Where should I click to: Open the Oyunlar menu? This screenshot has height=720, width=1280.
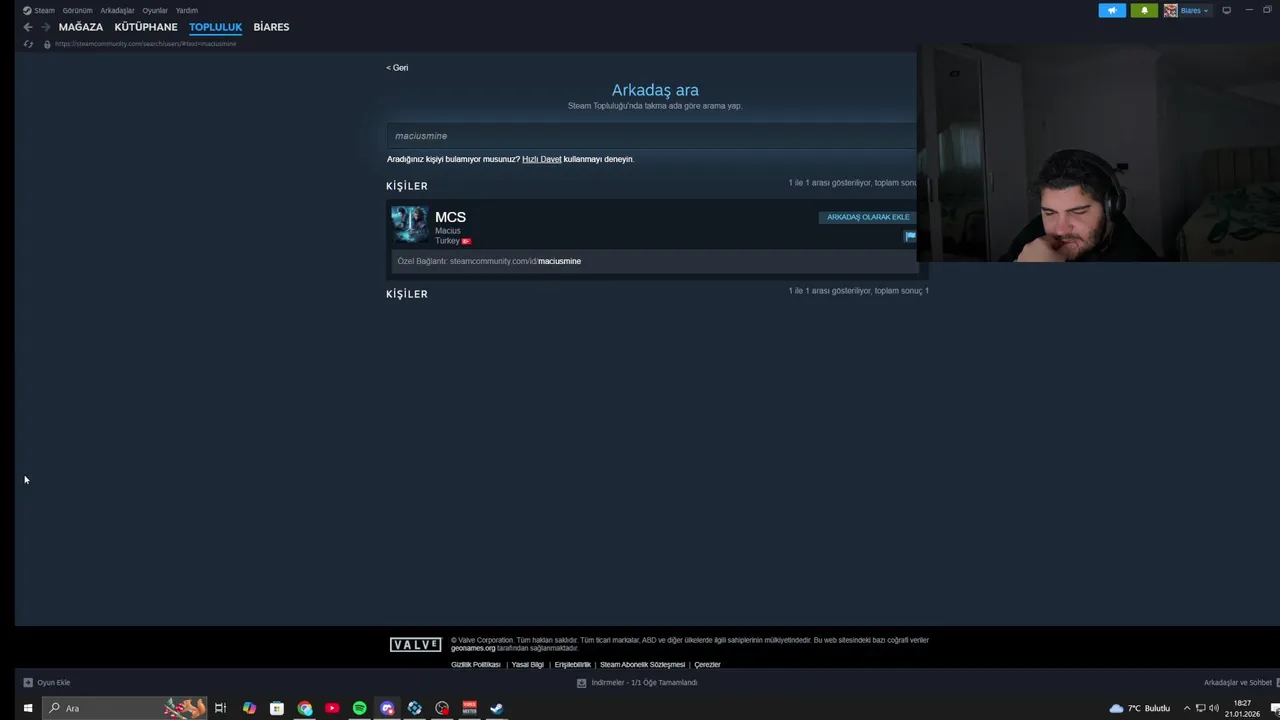[155, 10]
